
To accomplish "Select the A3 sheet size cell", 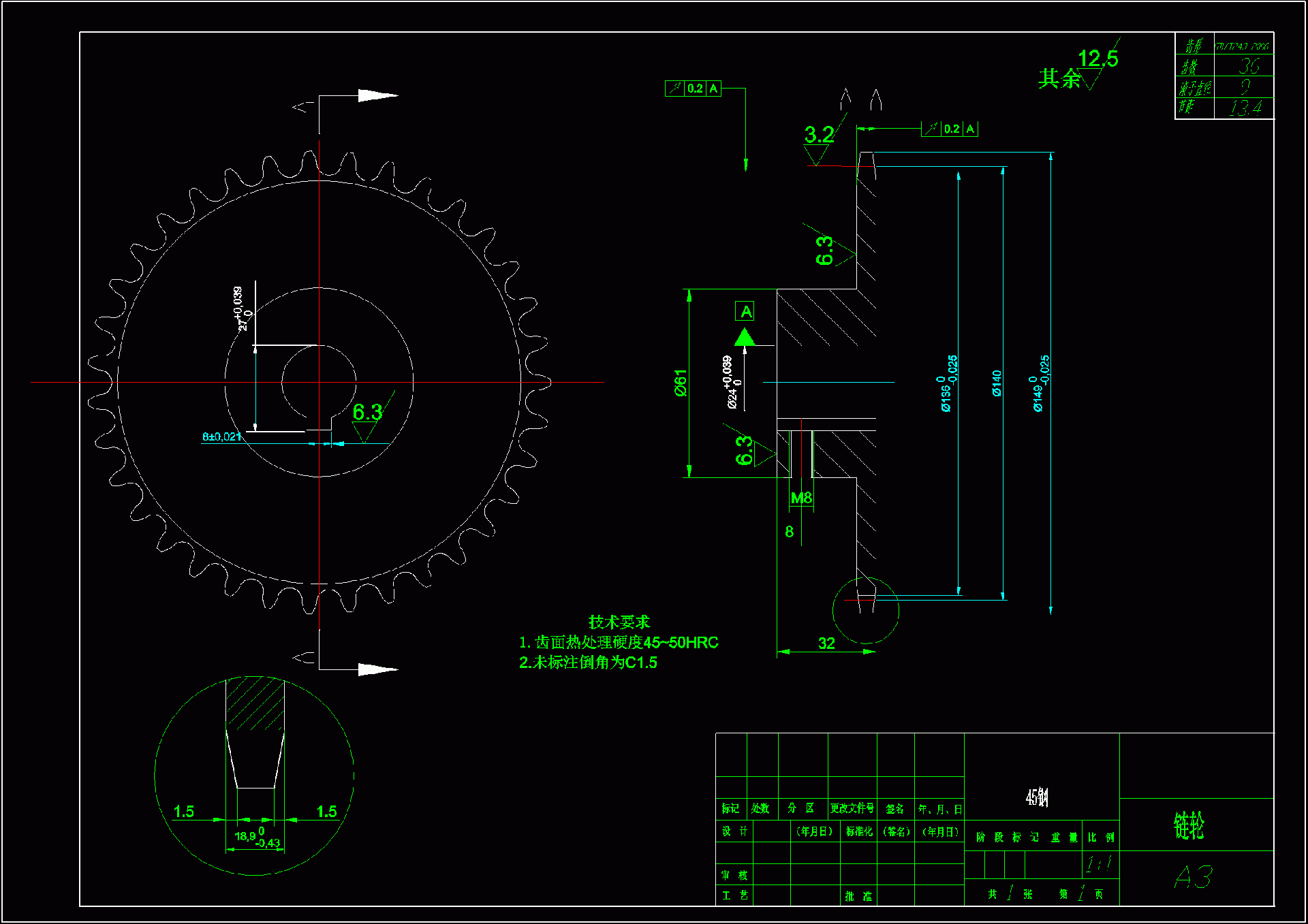I will click(1193, 877).
